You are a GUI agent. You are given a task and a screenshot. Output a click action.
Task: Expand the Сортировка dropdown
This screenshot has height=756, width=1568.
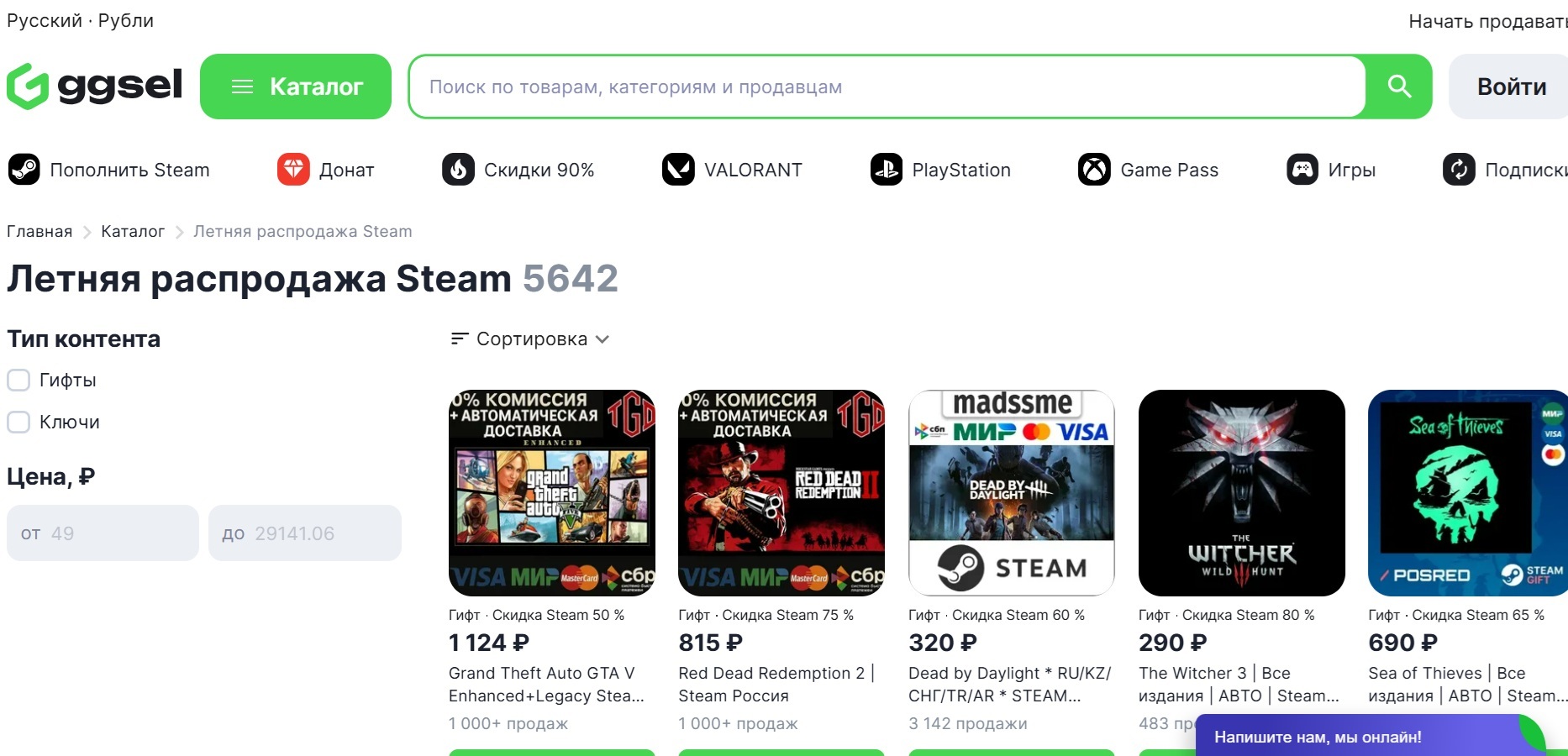(530, 339)
